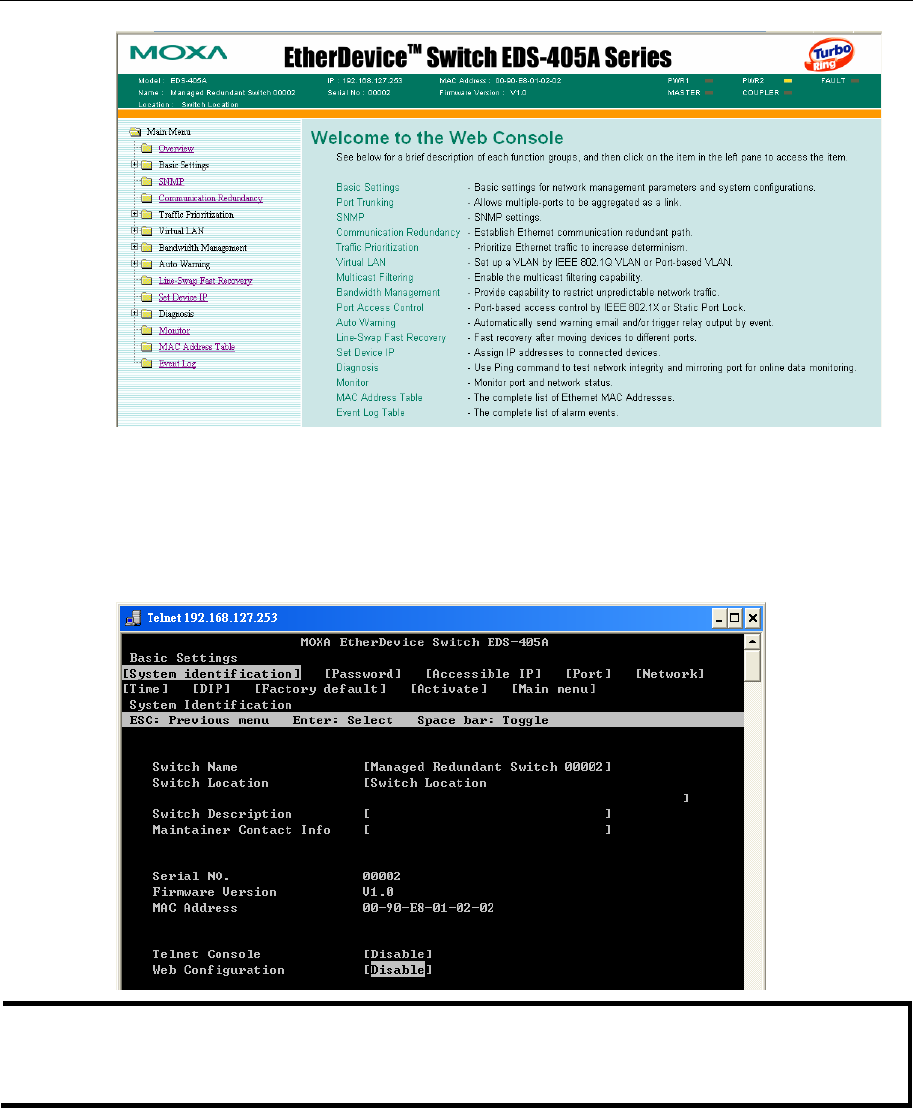Click the Telnet window scrollbar thumb
The width and height of the screenshot is (913, 1108).
[x=753, y=666]
